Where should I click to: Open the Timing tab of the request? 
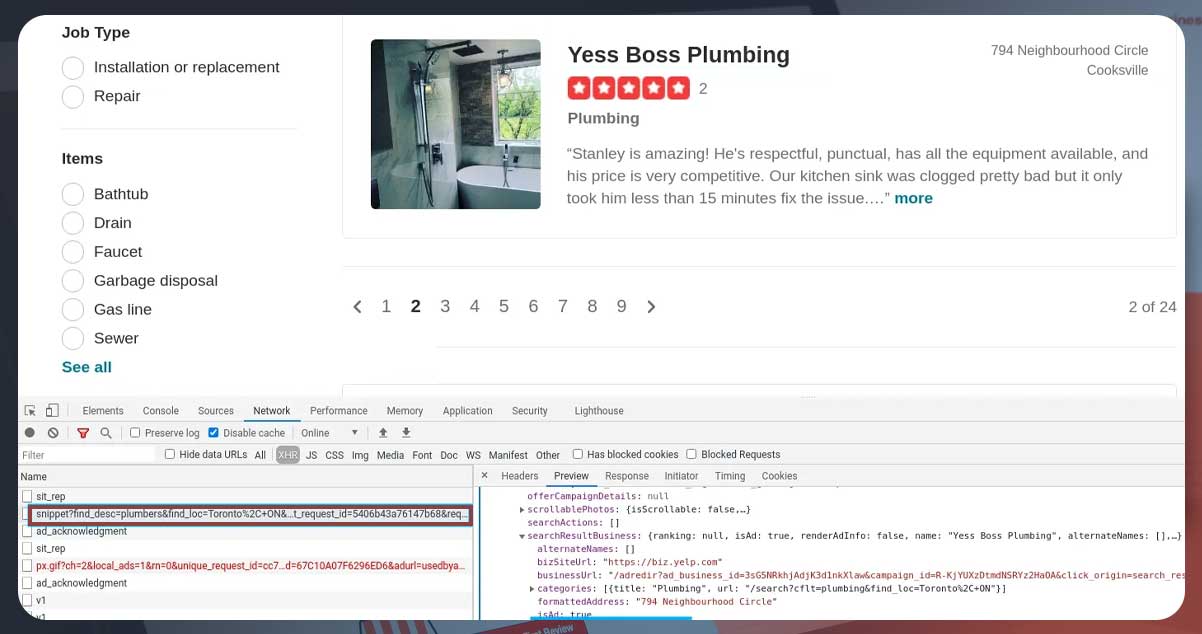click(730, 476)
